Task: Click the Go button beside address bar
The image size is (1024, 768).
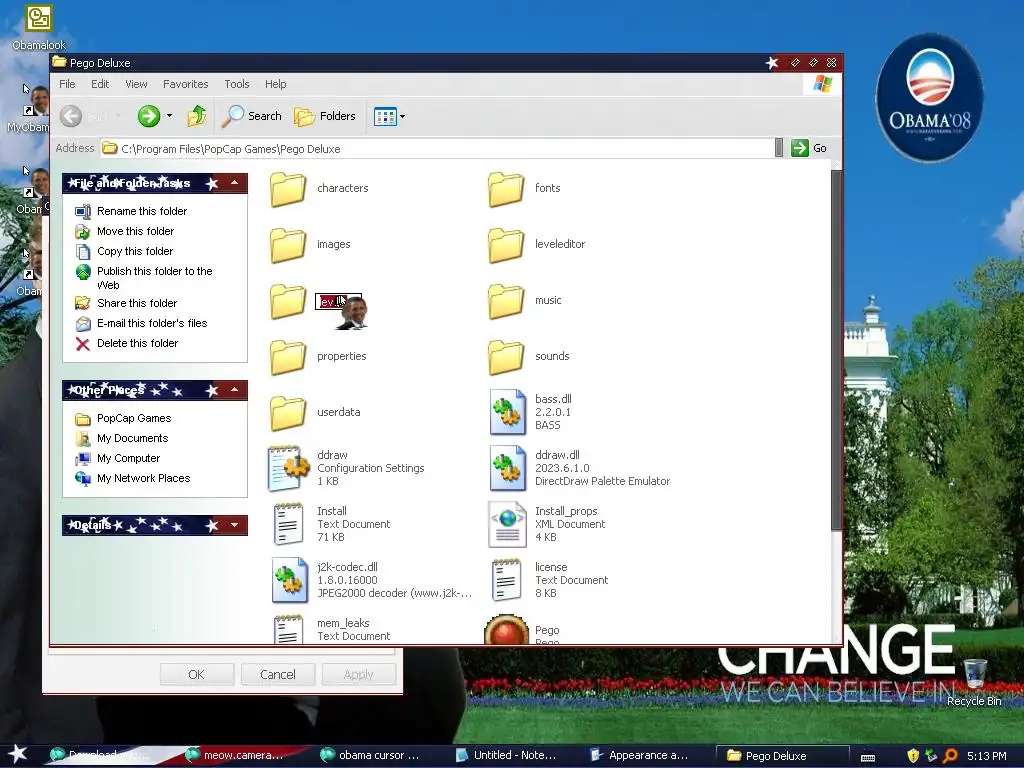Action: tap(809, 148)
